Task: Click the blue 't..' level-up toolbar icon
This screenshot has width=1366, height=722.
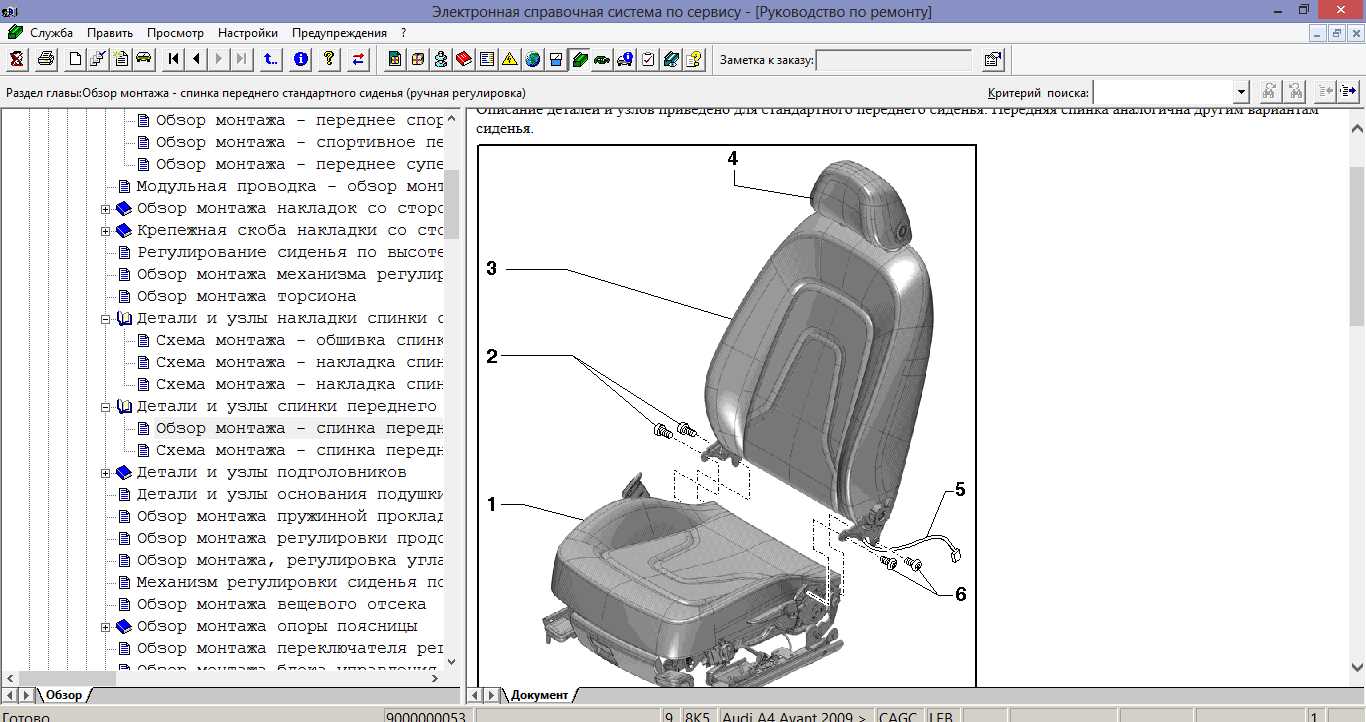Action: [271, 59]
